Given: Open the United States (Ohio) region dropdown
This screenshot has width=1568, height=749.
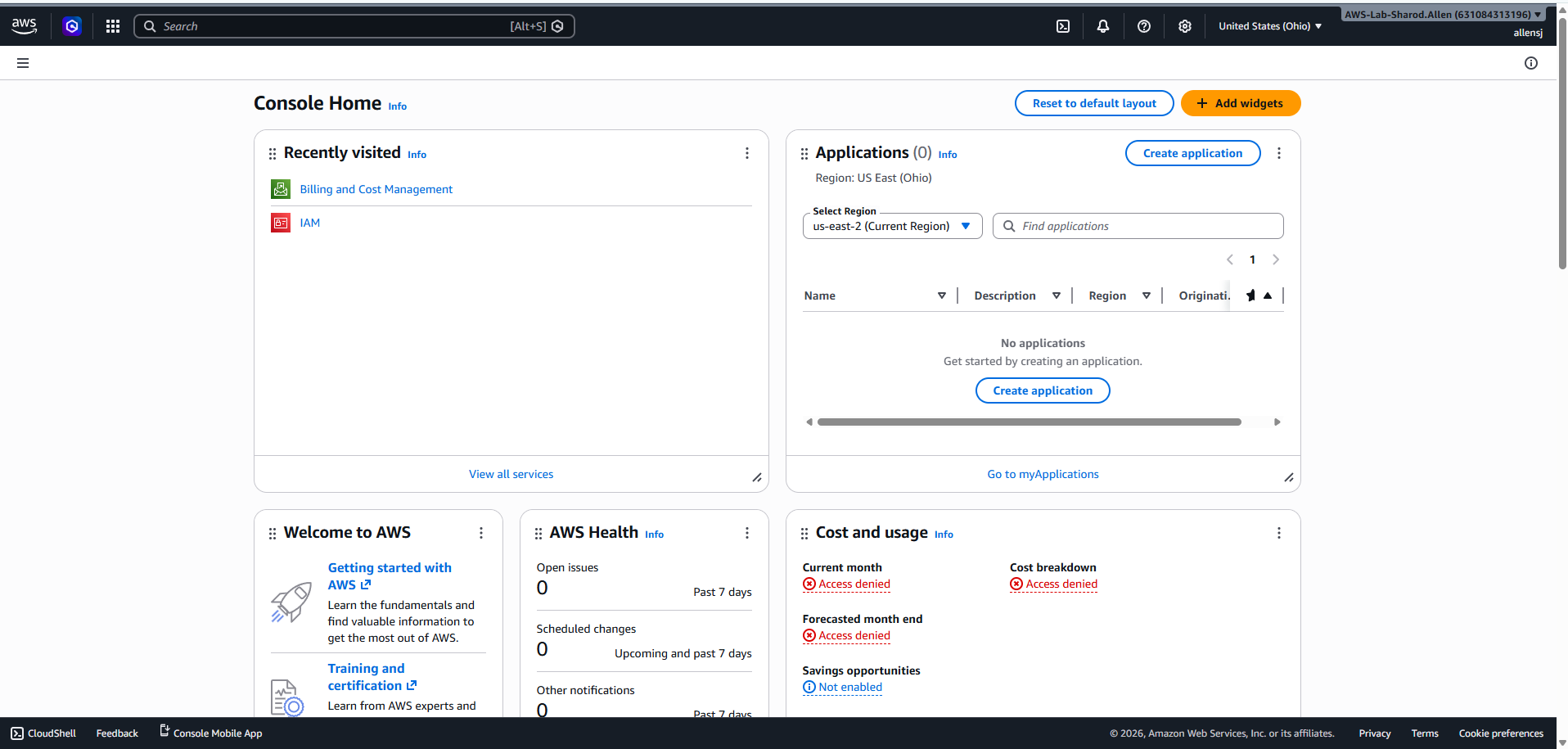Looking at the screenshot, I should tap(1270, 26).
